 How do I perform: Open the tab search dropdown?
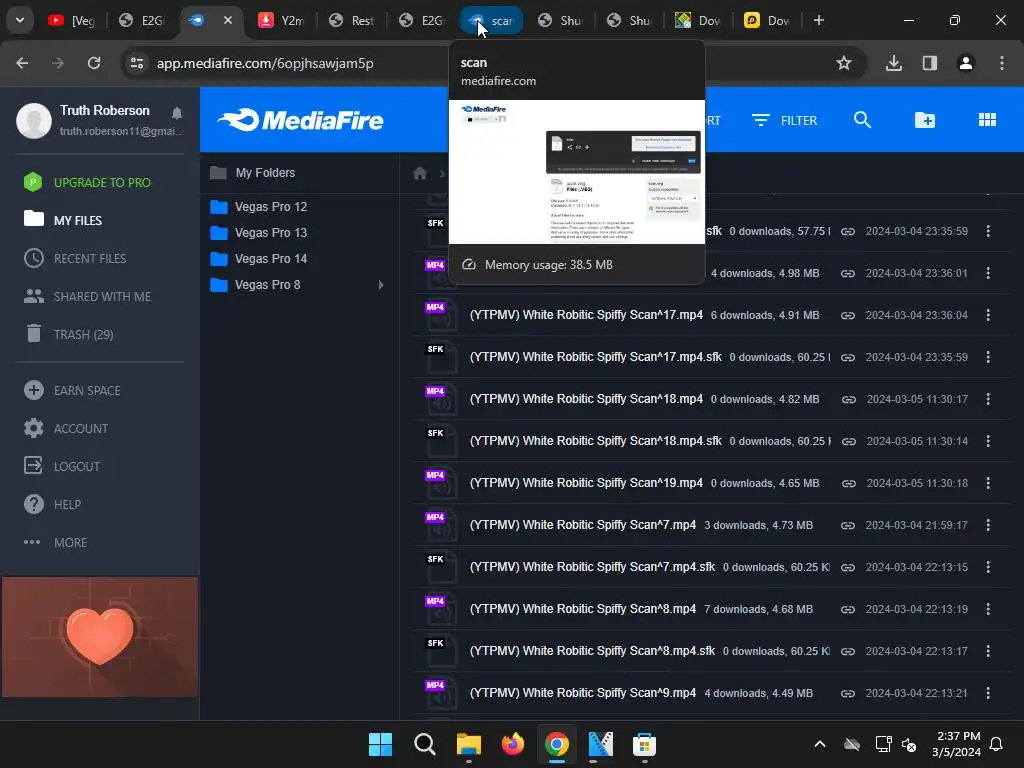coord(20,20)
